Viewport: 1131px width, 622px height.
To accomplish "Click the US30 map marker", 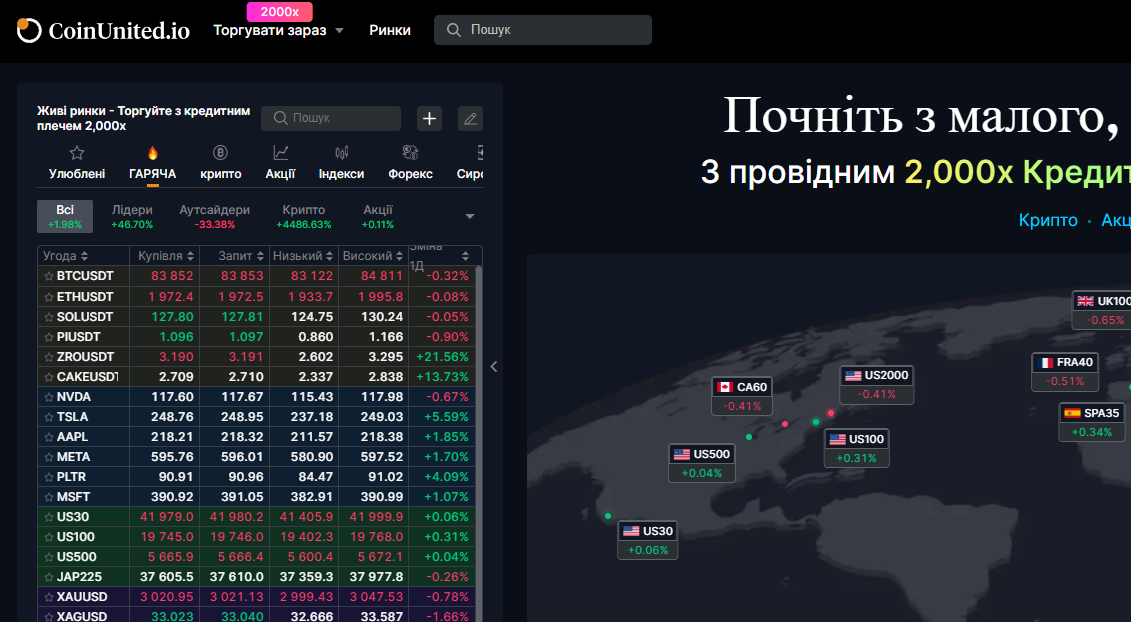I will click(x=648, y=540).
